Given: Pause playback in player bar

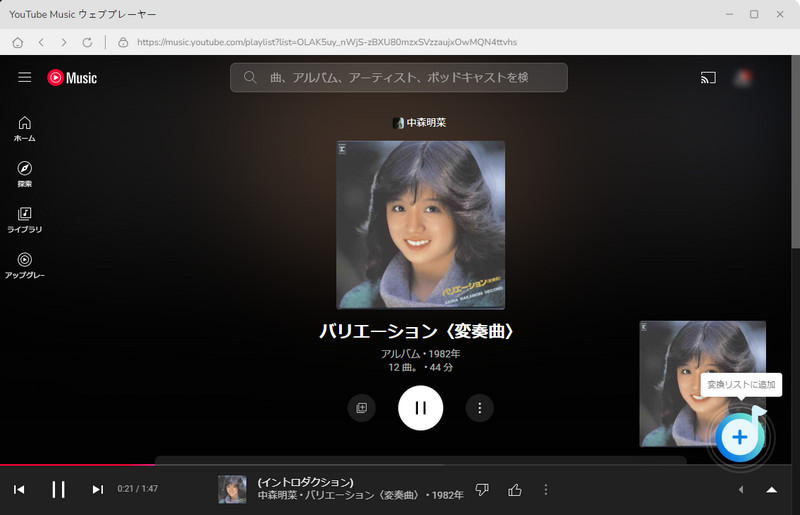Looking at the screenshot, I should (58, 489).
